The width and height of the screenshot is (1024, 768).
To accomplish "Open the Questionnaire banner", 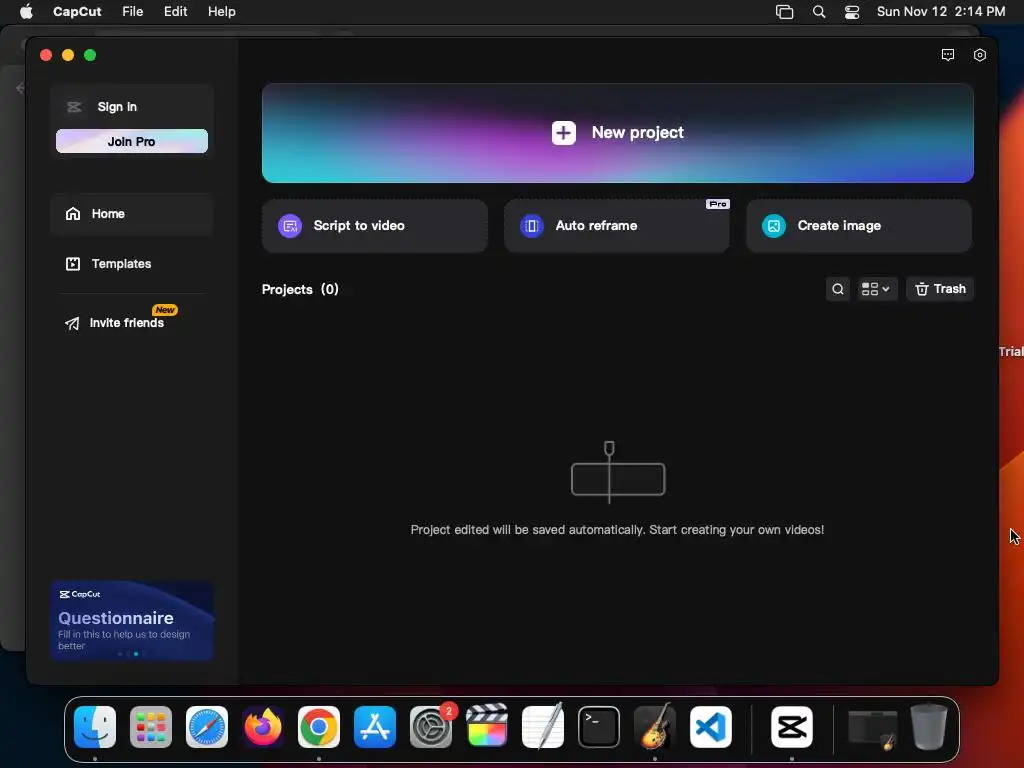I will [132, 621].
